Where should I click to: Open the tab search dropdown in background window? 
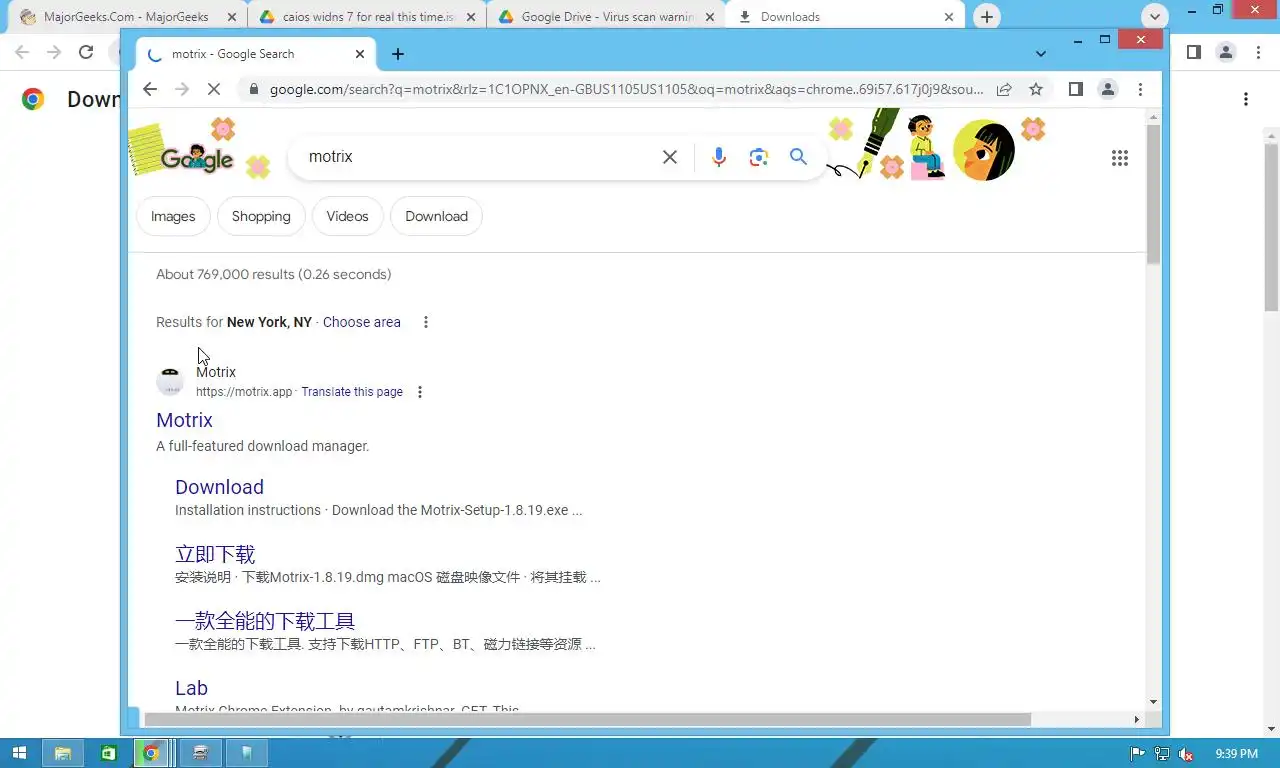coord(1155,17)
